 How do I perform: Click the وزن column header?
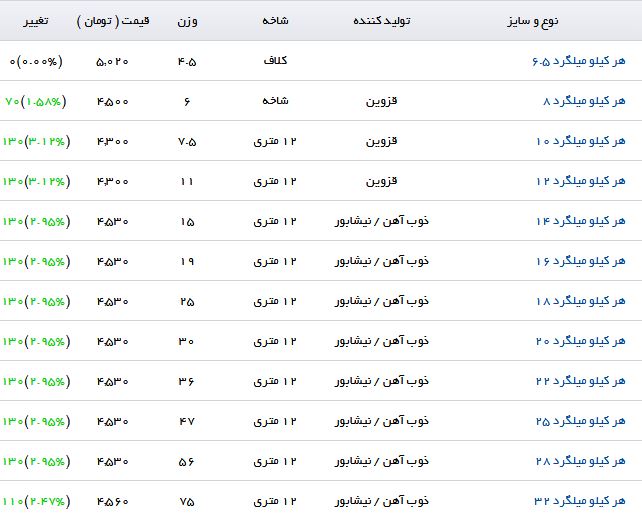tap(187, 21)
